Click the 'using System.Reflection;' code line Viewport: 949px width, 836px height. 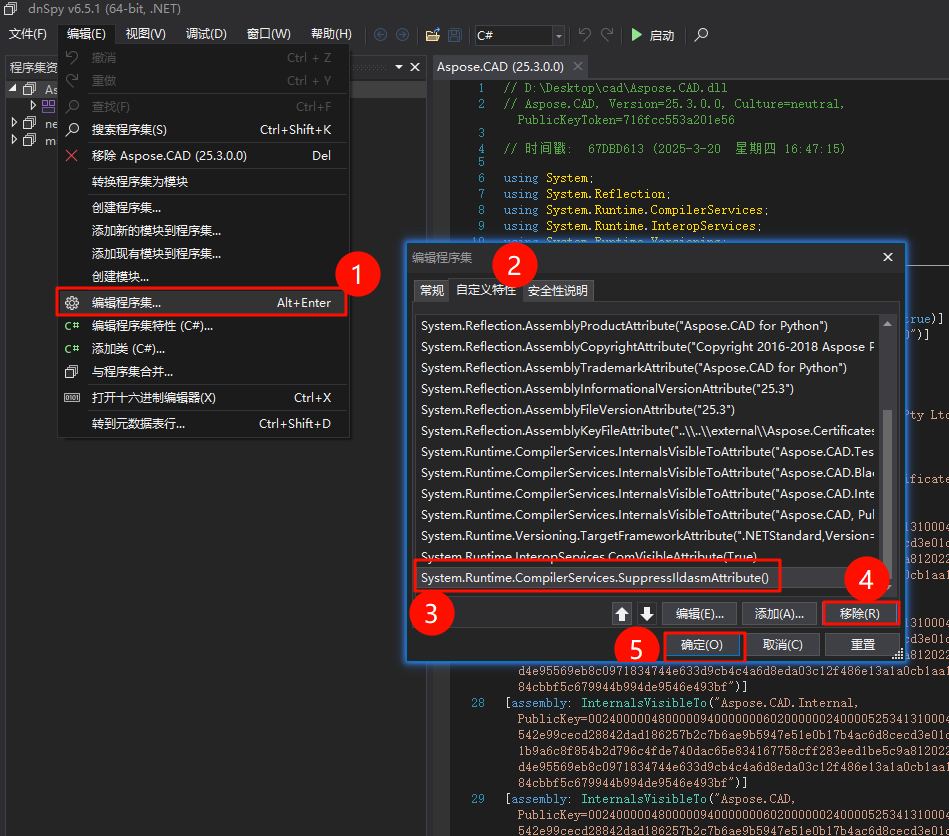pos(587,194)
